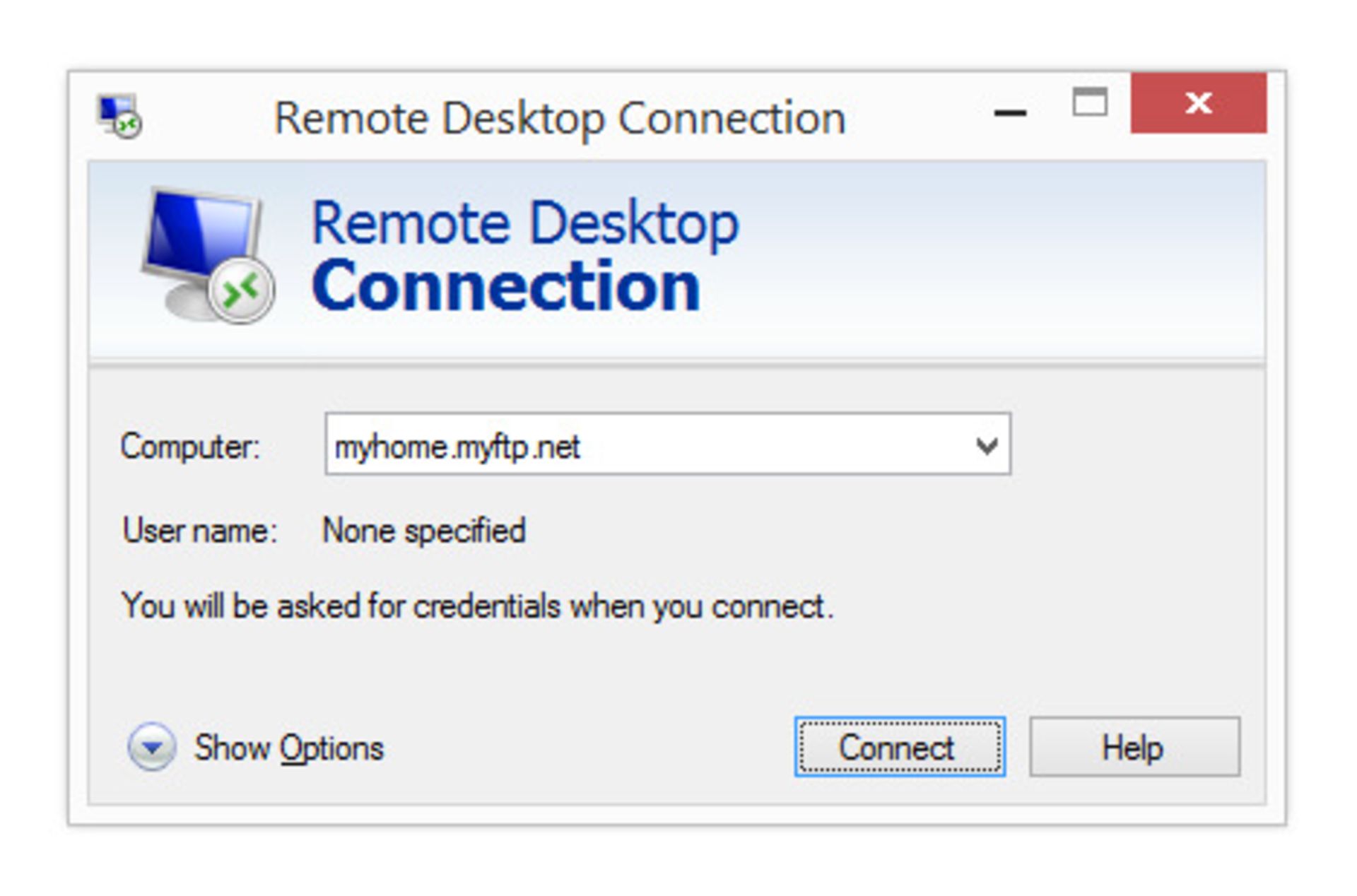
Task: Close the Remote Desktop Connection window
Action: (x=1199, y=102)
